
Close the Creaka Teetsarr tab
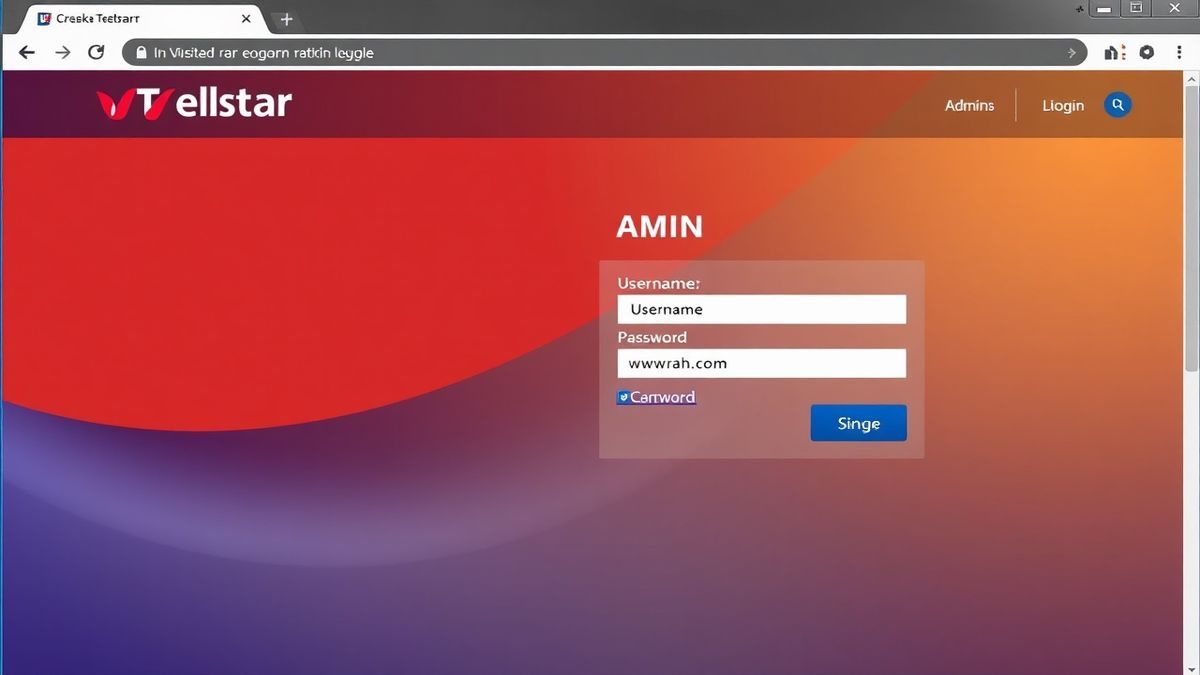[246, 19]
